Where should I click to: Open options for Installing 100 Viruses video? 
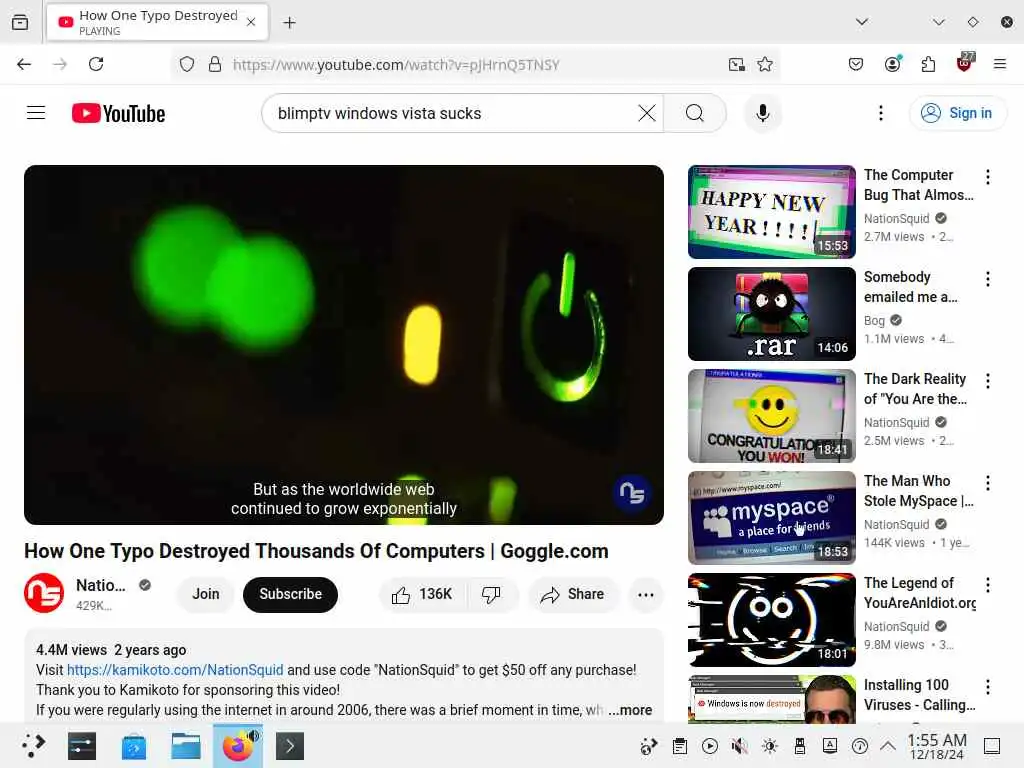987,686
